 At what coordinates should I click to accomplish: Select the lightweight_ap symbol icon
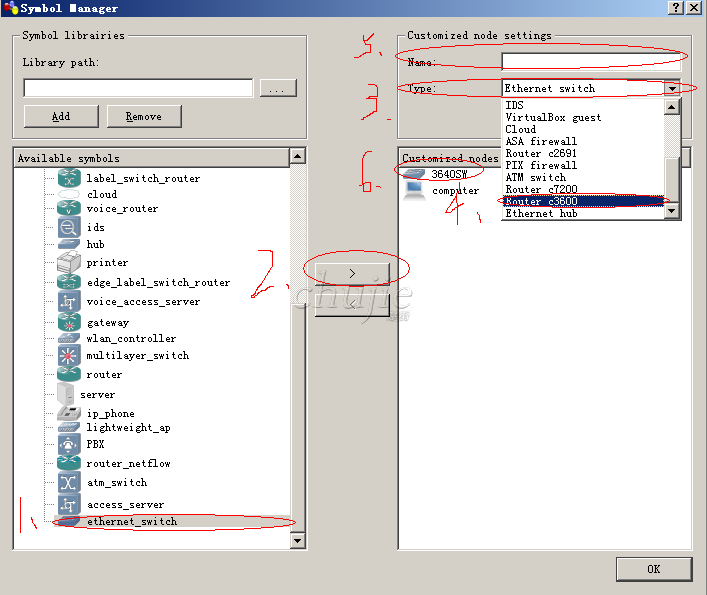(69, 427)
